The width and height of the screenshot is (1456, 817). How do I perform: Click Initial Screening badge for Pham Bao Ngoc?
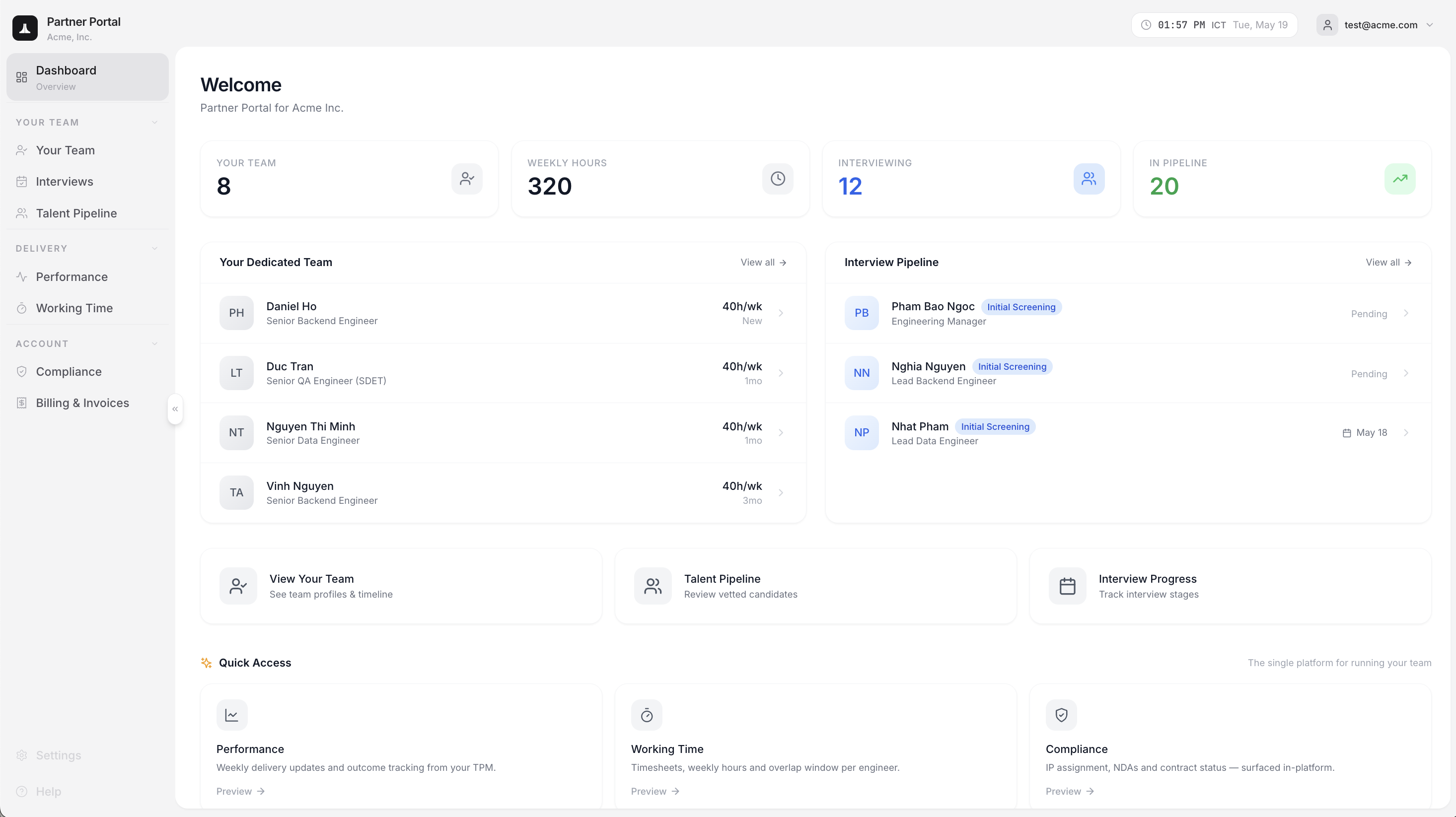pos(1021,307)
